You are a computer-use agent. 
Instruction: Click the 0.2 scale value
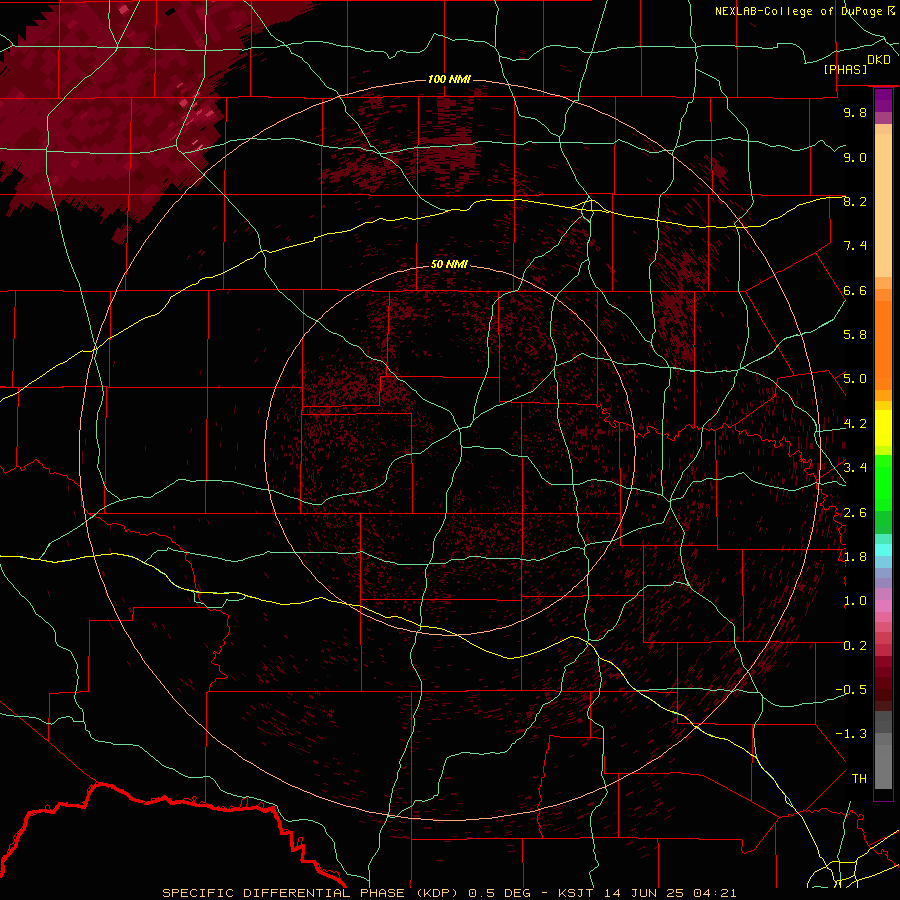click(855, 646)
